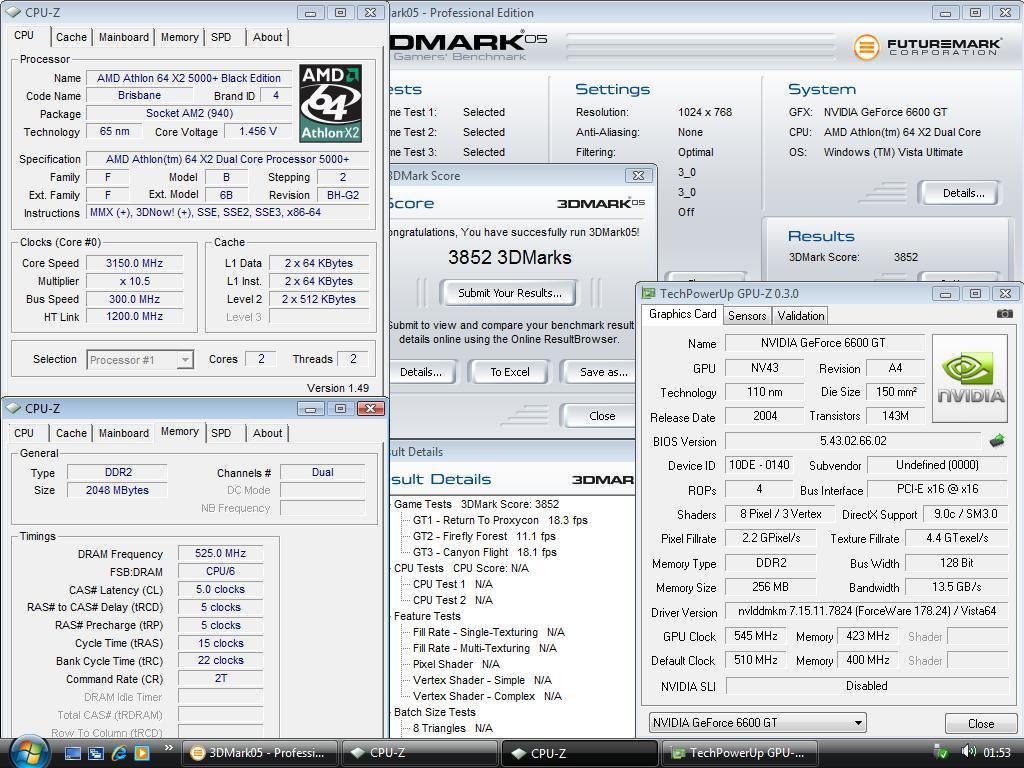Click Close button in GPU-Z window
The width and height of the screenshot is (1024, 768).
coord(981,724)
